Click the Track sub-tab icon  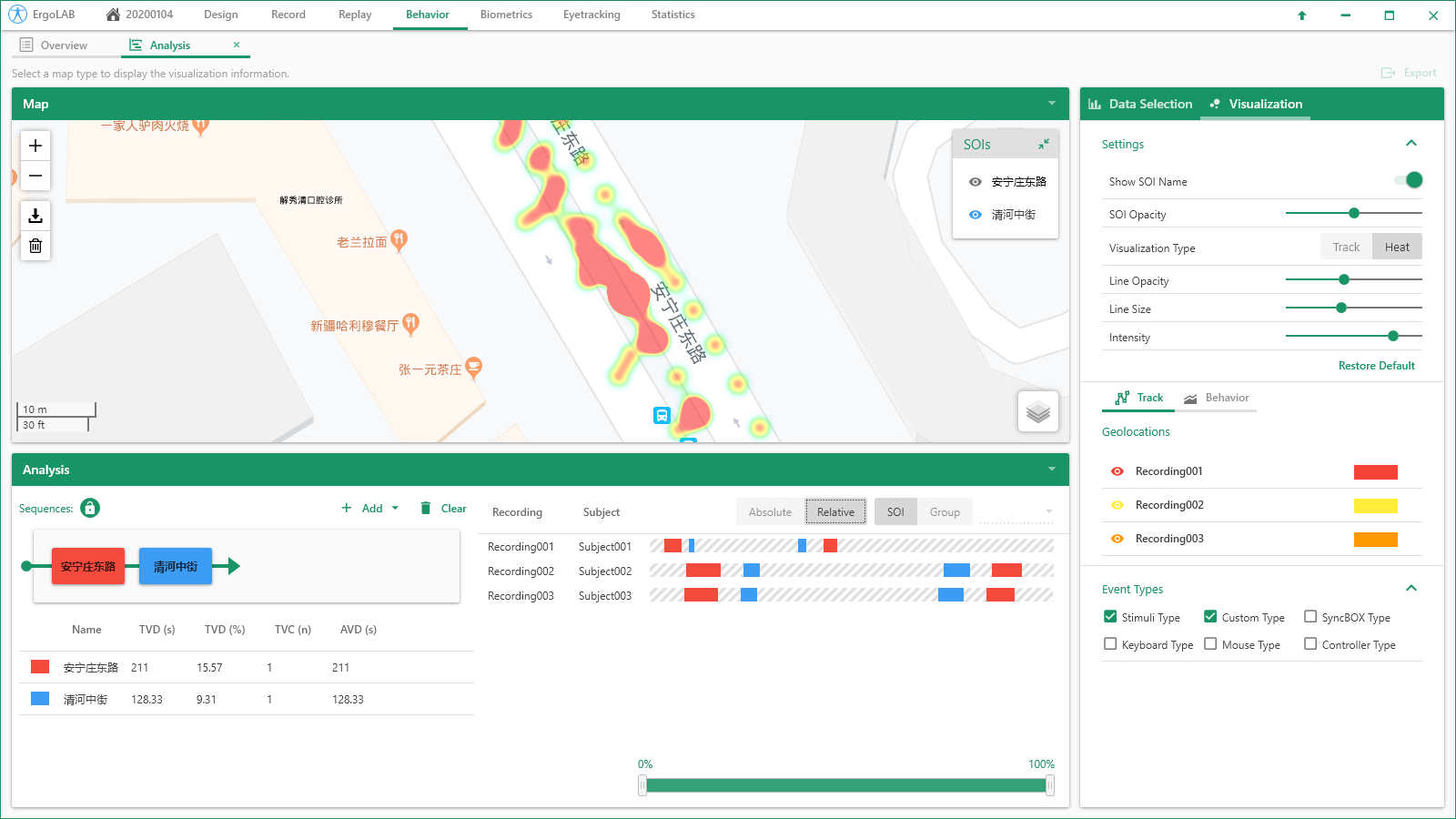pos(1122,398)
